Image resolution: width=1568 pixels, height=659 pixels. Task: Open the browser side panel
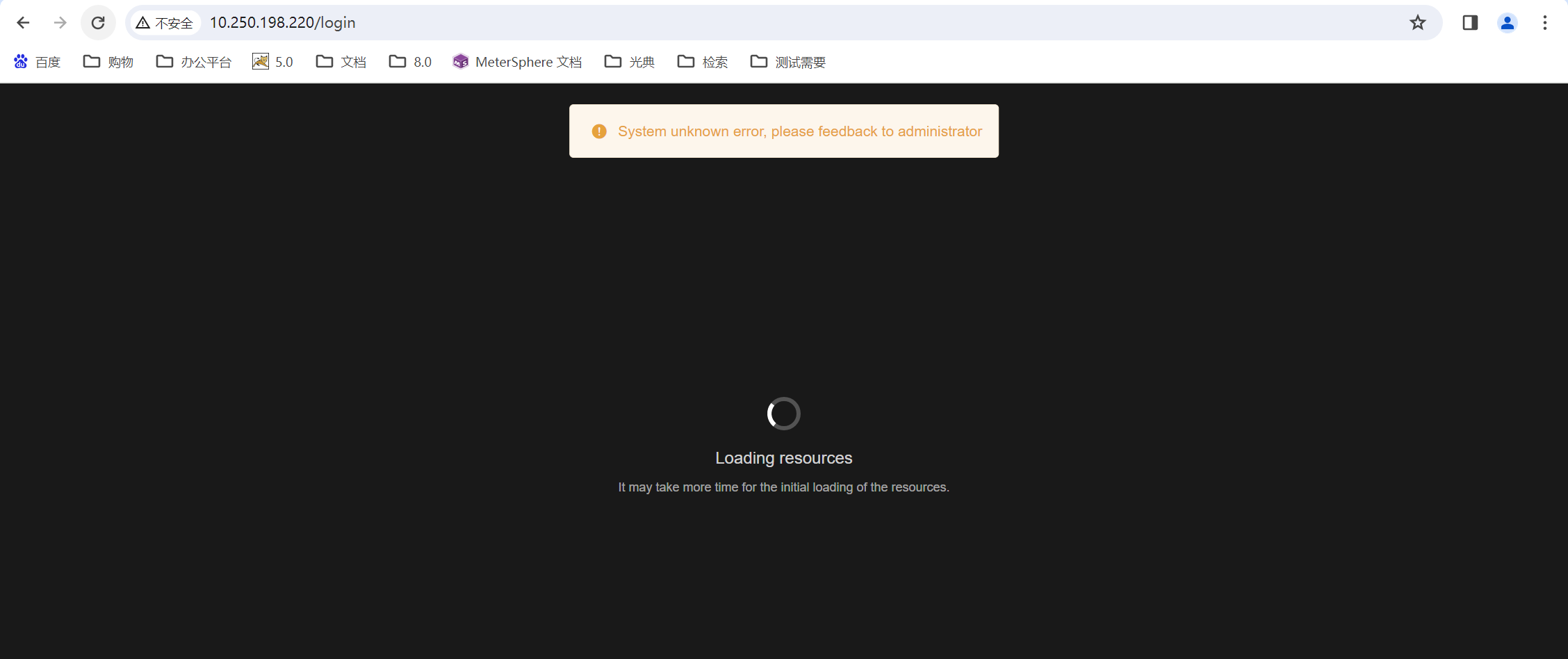1470,23
